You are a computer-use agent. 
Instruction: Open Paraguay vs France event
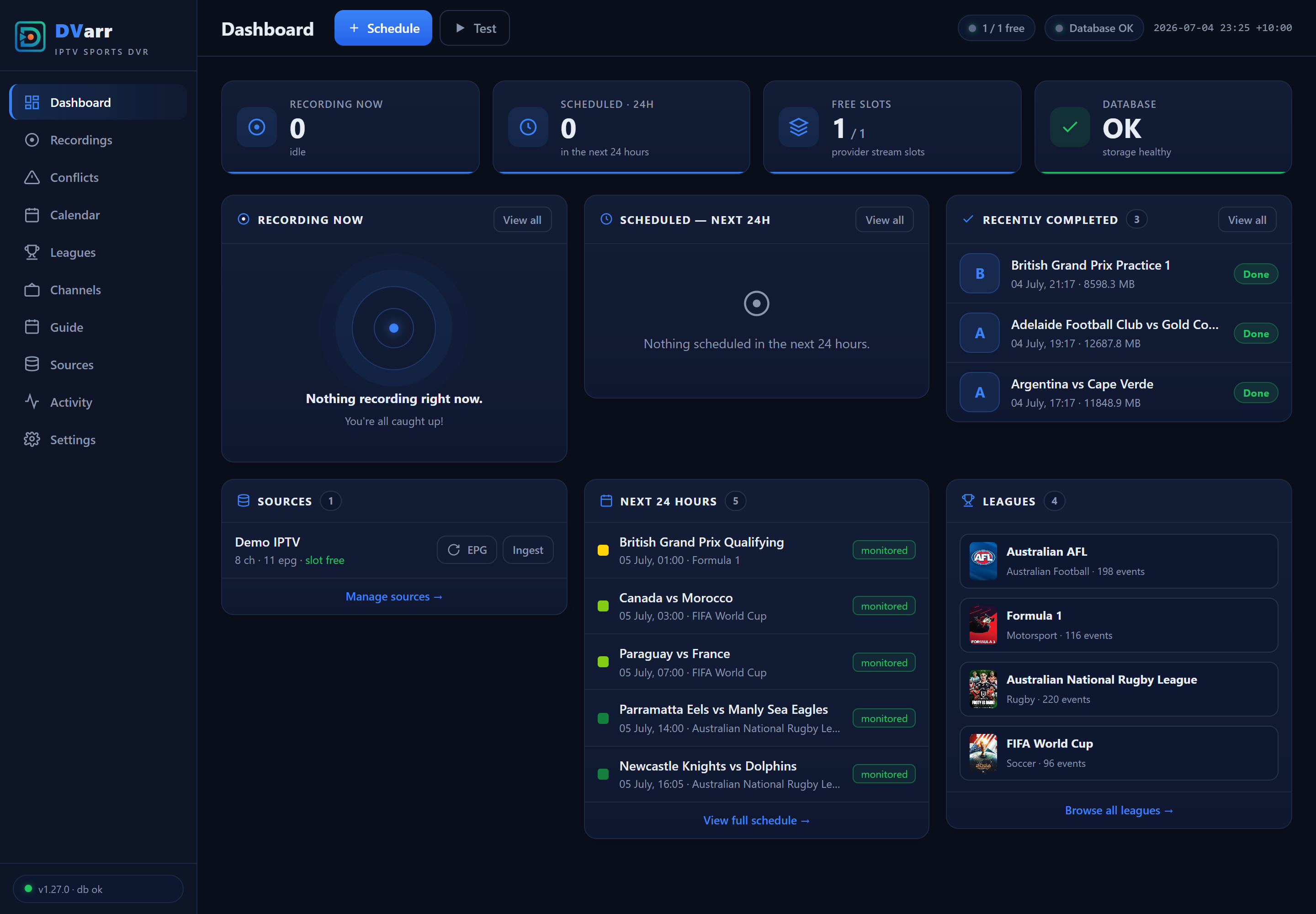point(757,663)
